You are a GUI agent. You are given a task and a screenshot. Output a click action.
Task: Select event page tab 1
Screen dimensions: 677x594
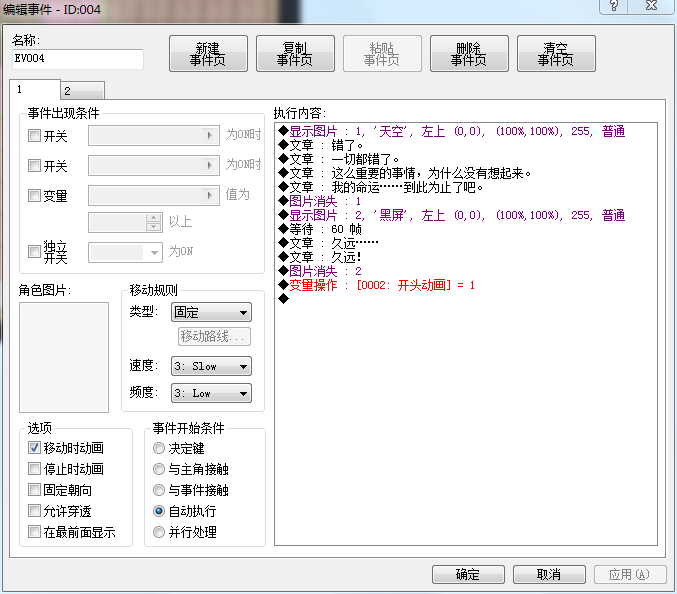tap(35, 89)
